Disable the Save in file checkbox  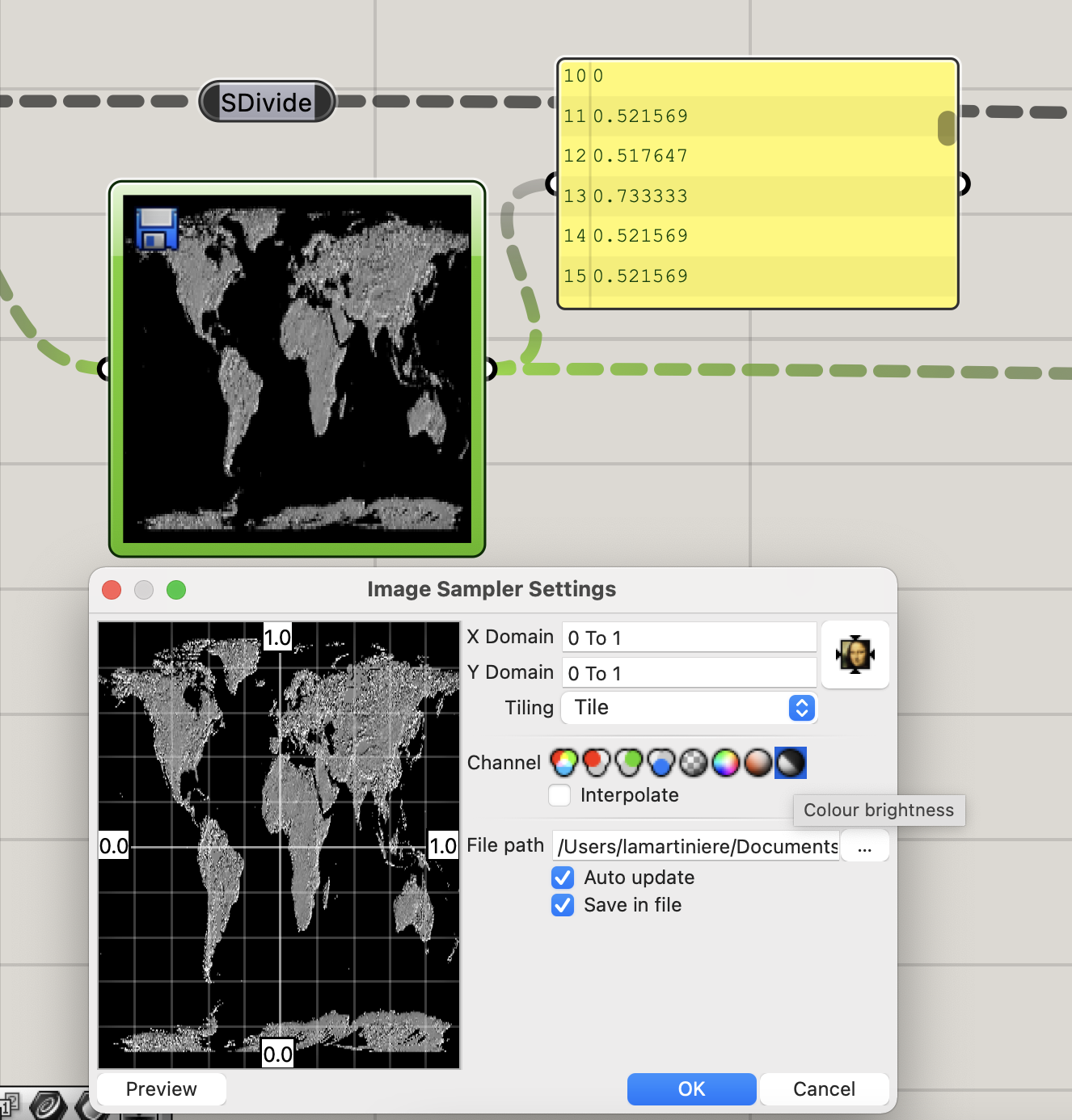pyautogui.click(x=563, y=905)
